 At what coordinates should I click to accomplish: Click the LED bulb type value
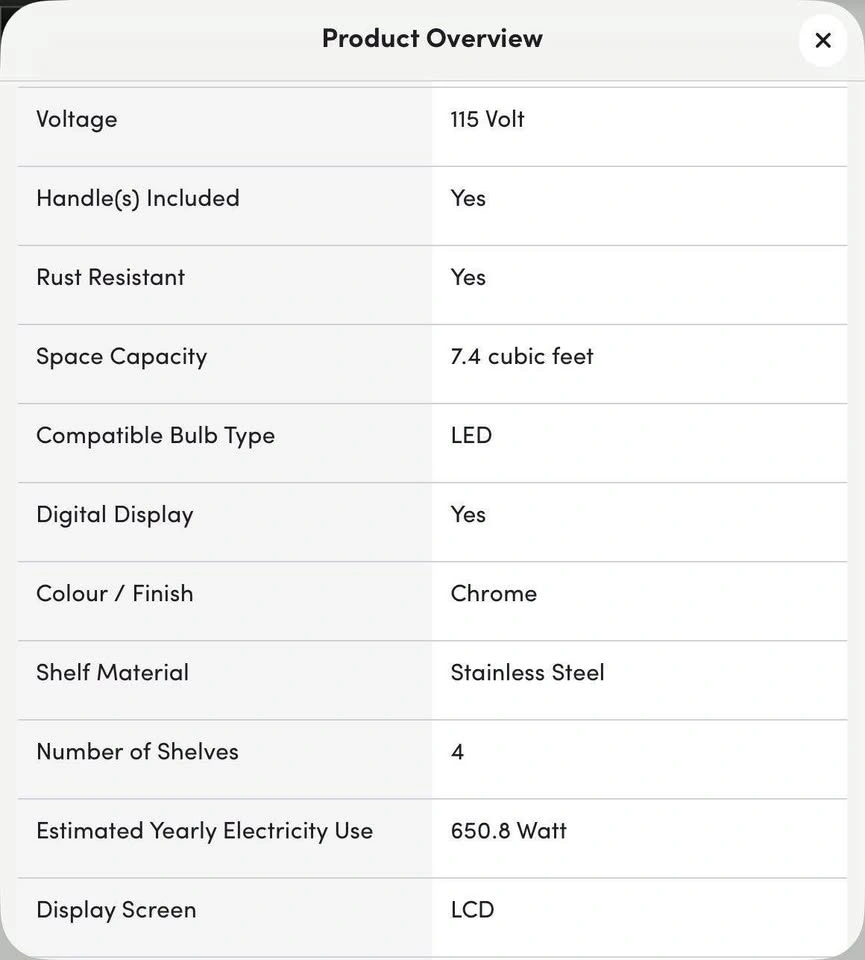pos(471,435)
